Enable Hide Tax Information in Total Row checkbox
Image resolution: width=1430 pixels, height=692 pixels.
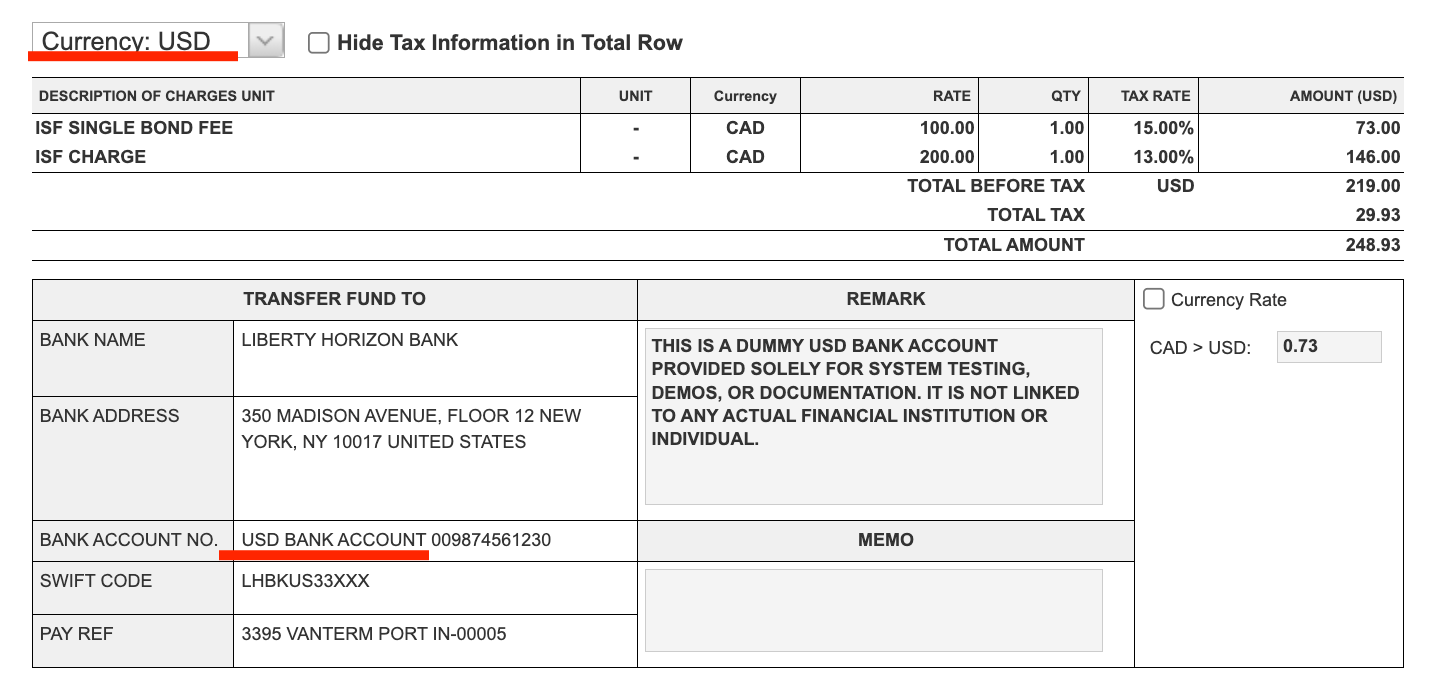[319, 43]
